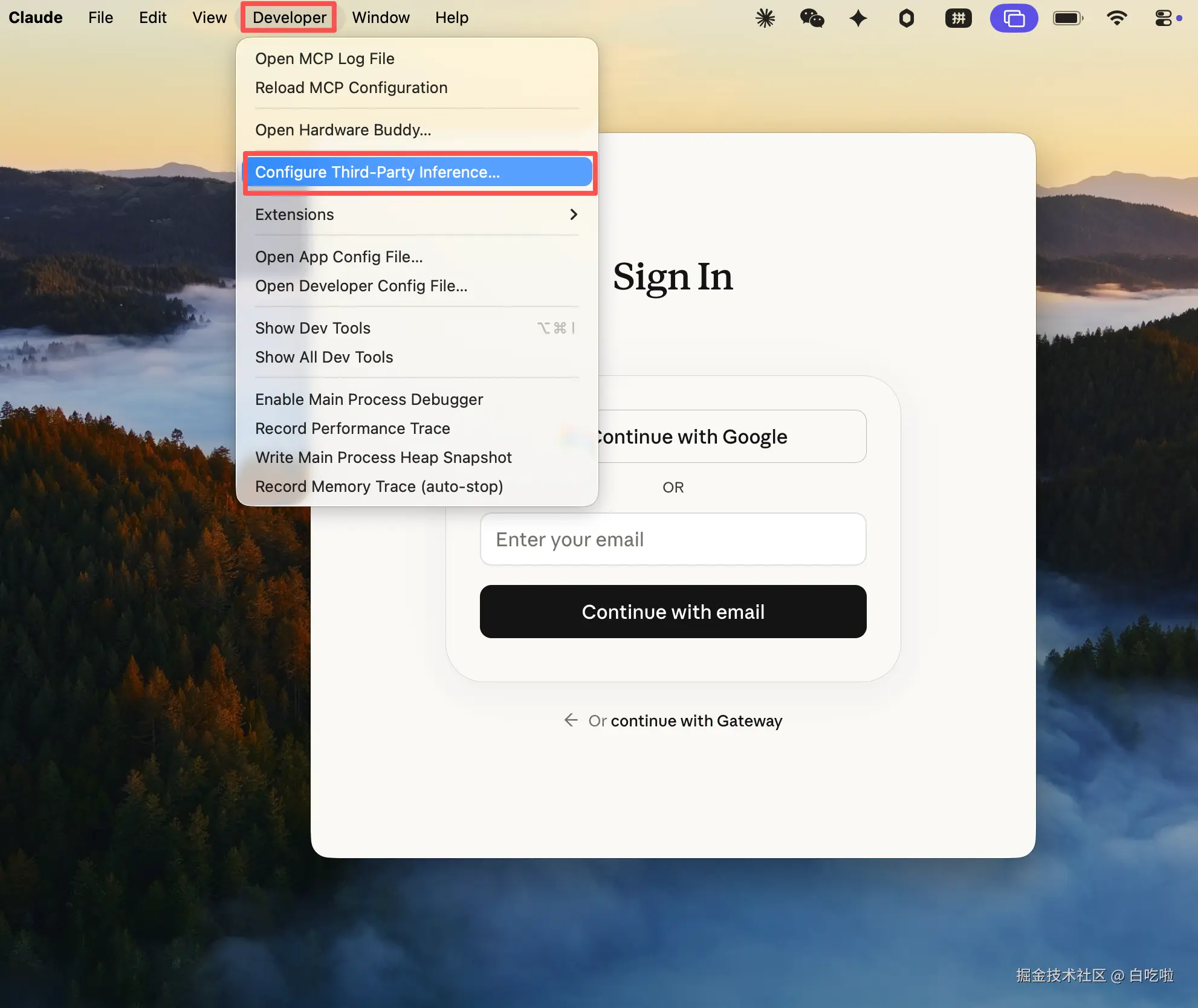
Task: Click the four-point sparkle menu bar icon
Action: pos(858,18)
